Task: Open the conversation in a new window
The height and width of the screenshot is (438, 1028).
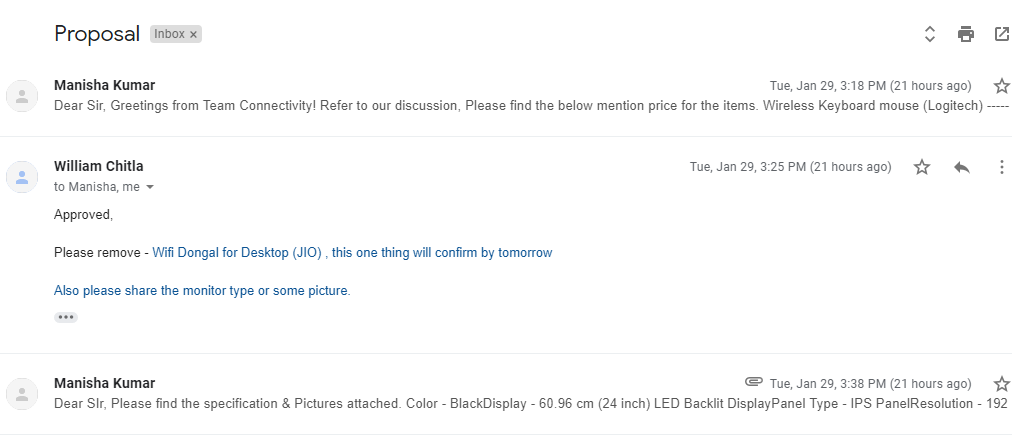Action: 1001,34
